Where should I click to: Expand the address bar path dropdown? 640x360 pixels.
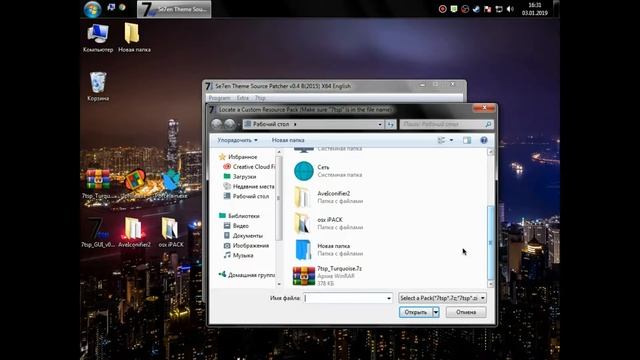tap(380, 124)
